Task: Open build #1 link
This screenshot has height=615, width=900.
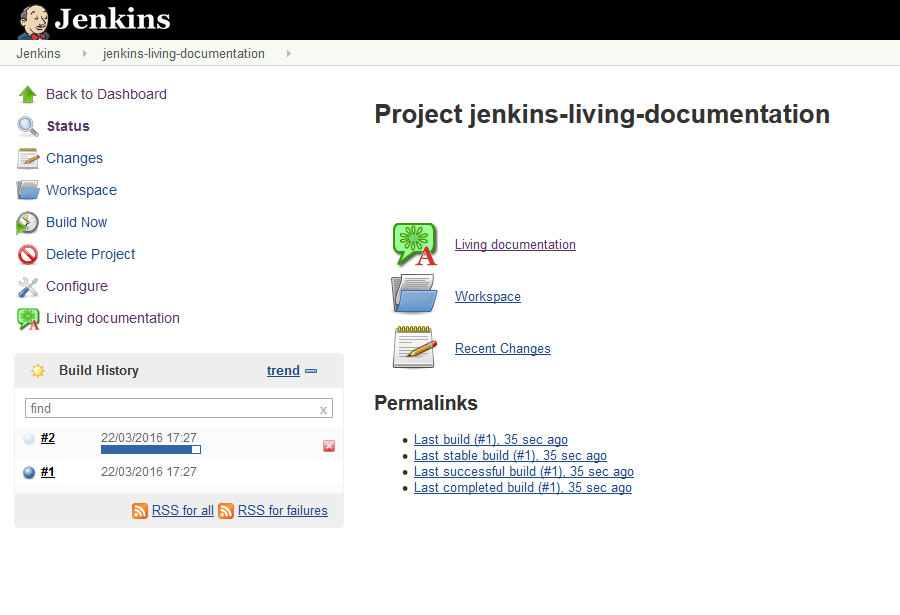Action: 48,472
